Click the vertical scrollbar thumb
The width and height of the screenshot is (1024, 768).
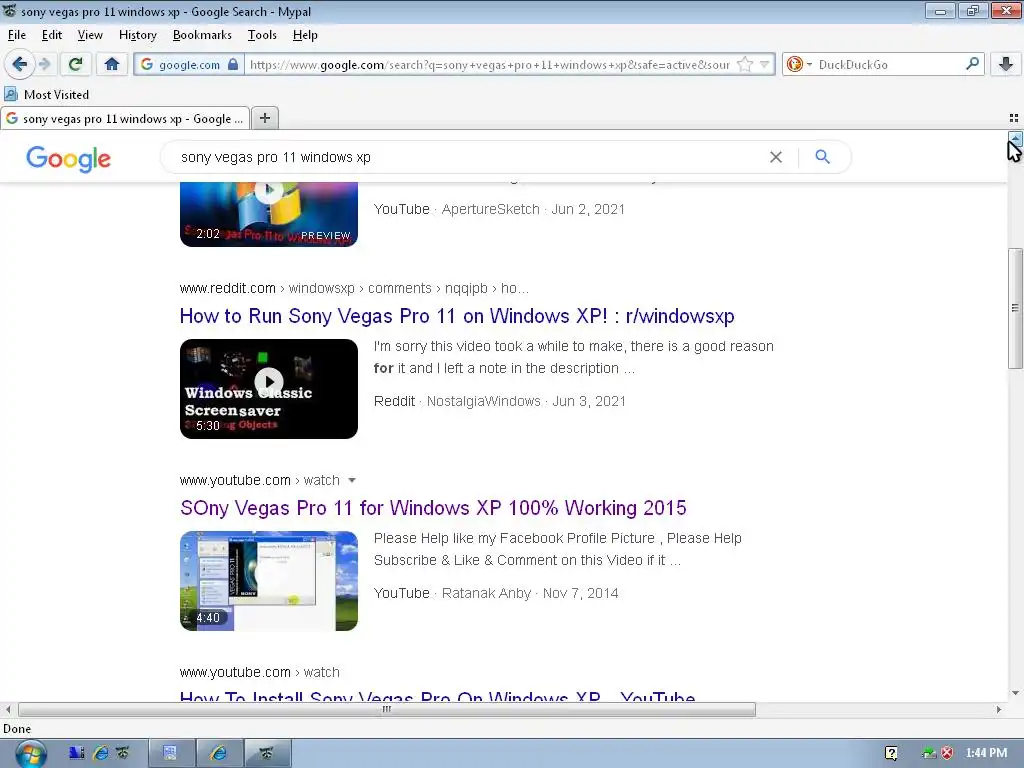[x=1015, y=308]
